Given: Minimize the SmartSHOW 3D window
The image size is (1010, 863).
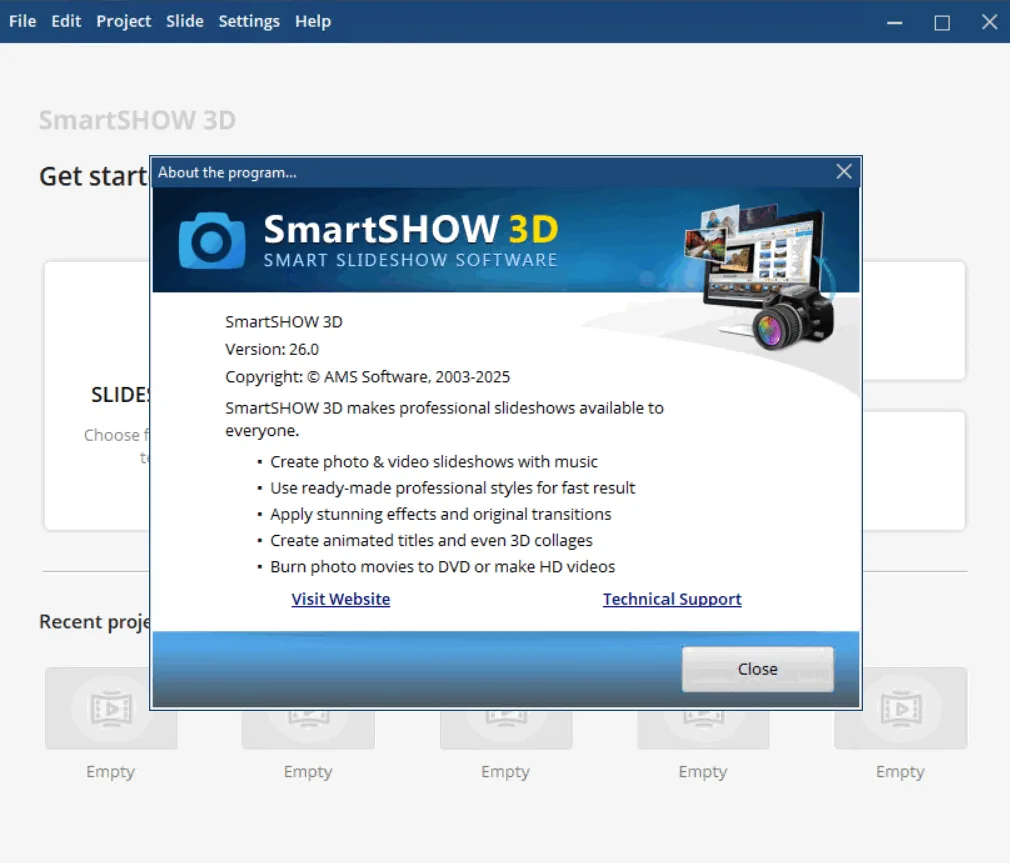Looking at the screenshot, I should (x=894, y=23).
